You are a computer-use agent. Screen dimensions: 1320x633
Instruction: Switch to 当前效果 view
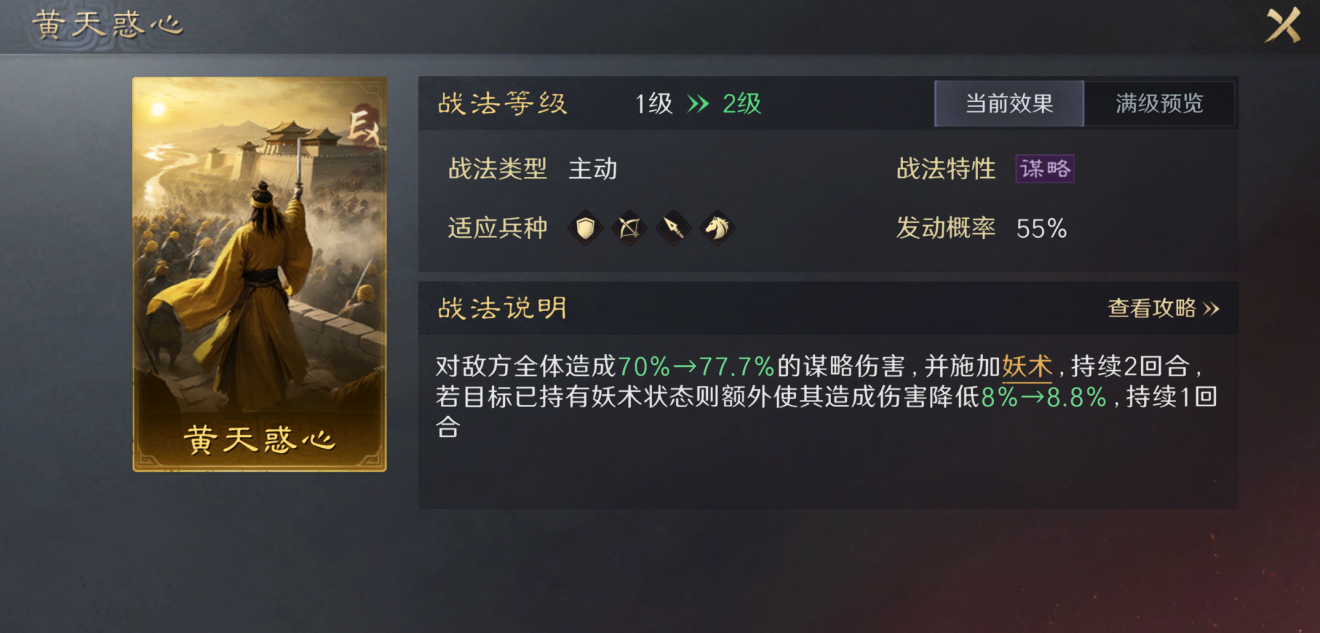(x=1009, y=104)
